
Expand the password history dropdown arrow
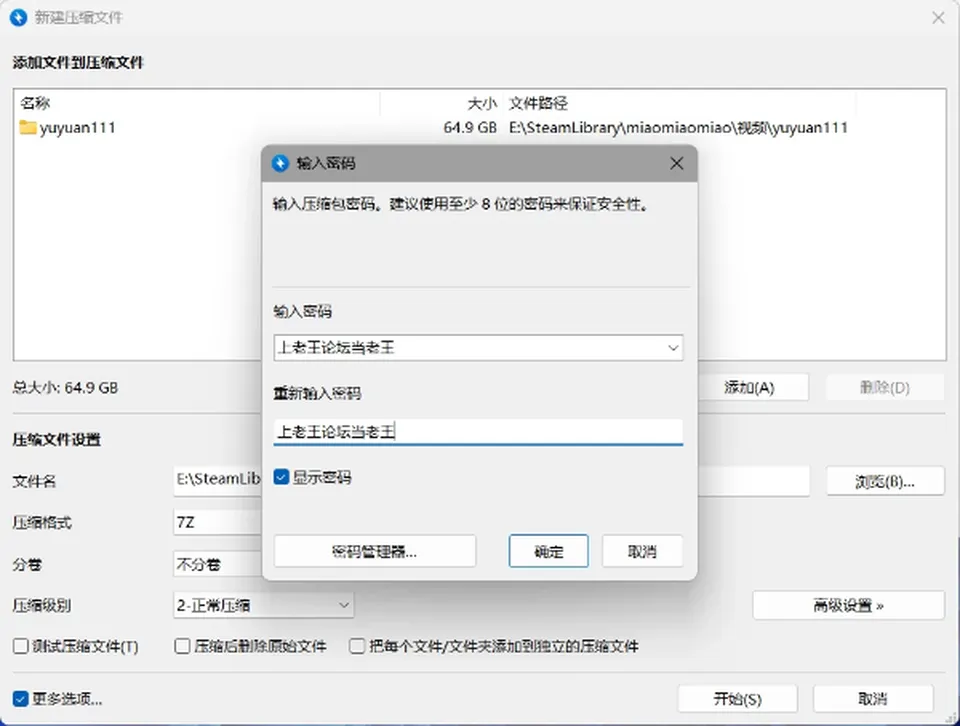(x=673, y=348)
